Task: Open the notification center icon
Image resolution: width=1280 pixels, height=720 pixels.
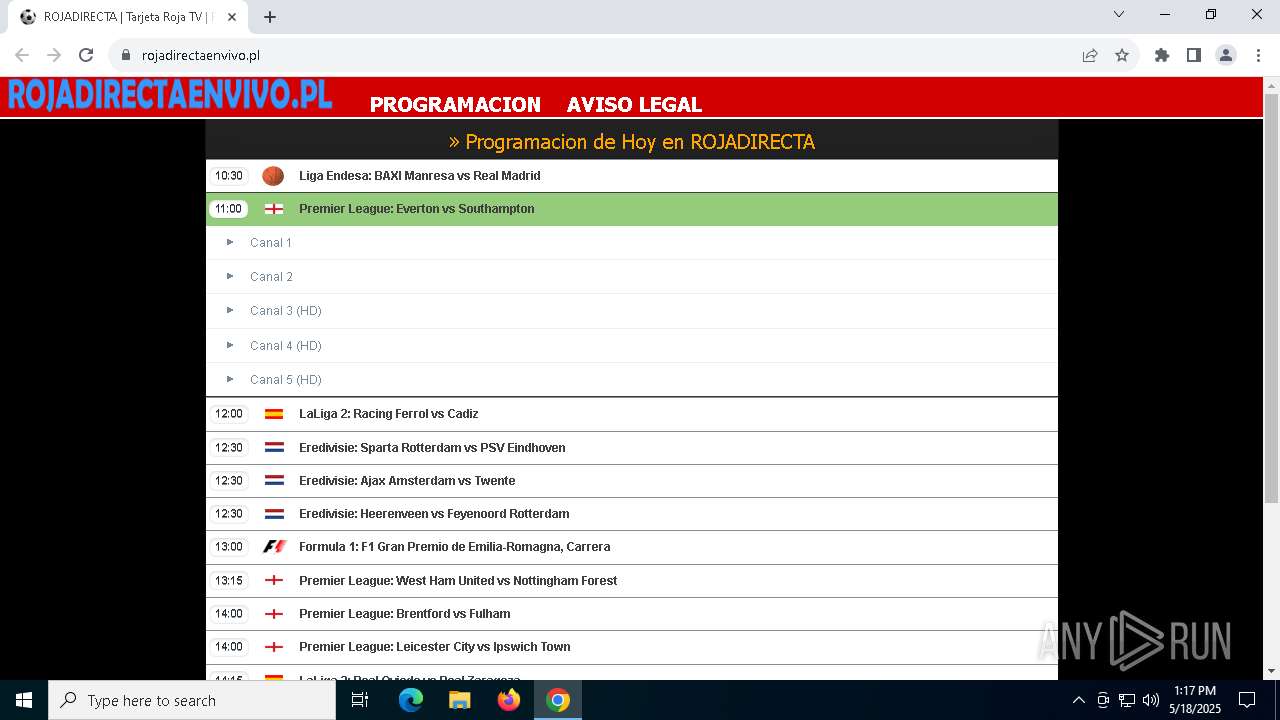Action: [x=1247, y=700]
